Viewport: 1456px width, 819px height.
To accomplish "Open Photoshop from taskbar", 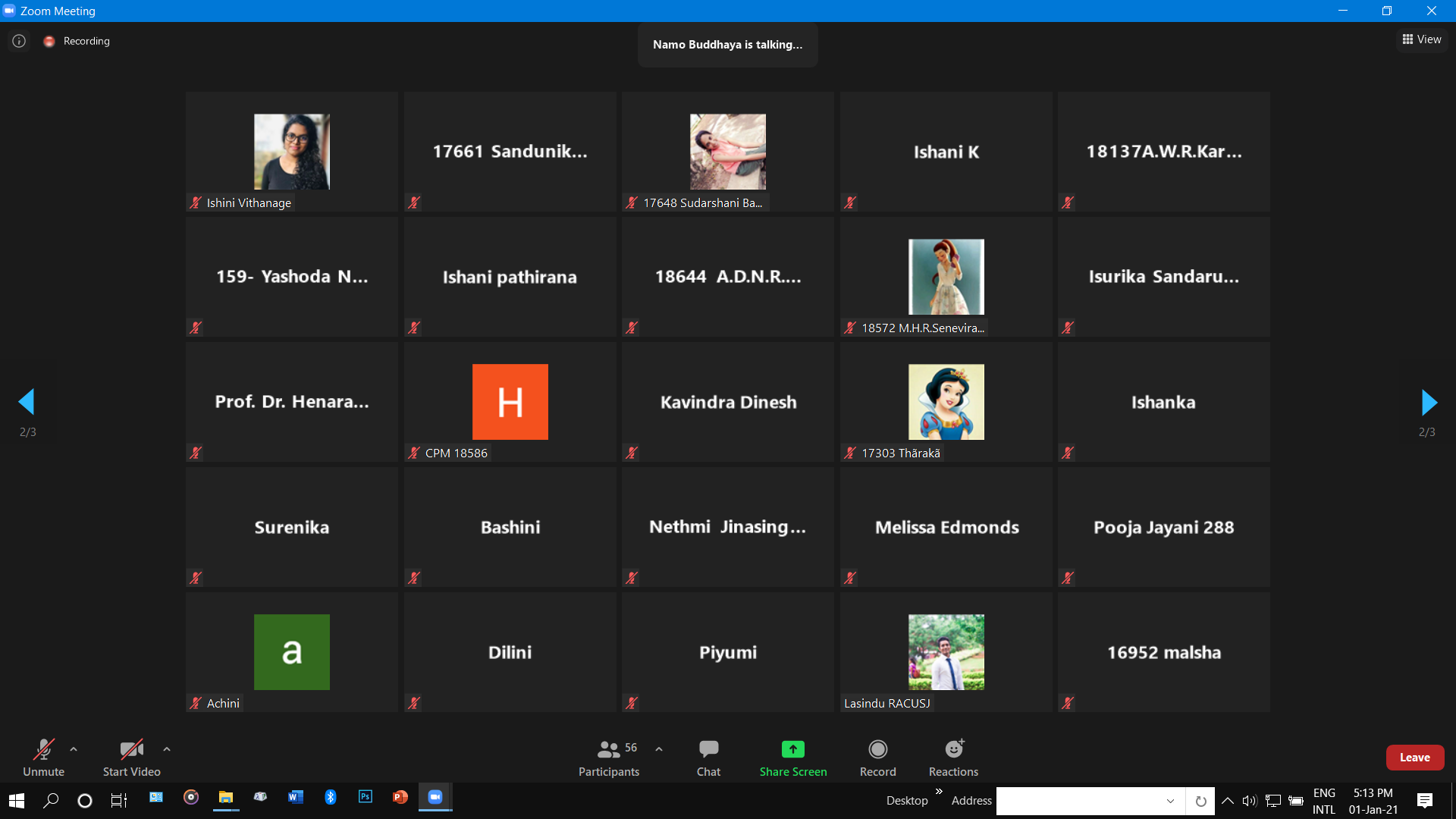I will tap(366, 798).
